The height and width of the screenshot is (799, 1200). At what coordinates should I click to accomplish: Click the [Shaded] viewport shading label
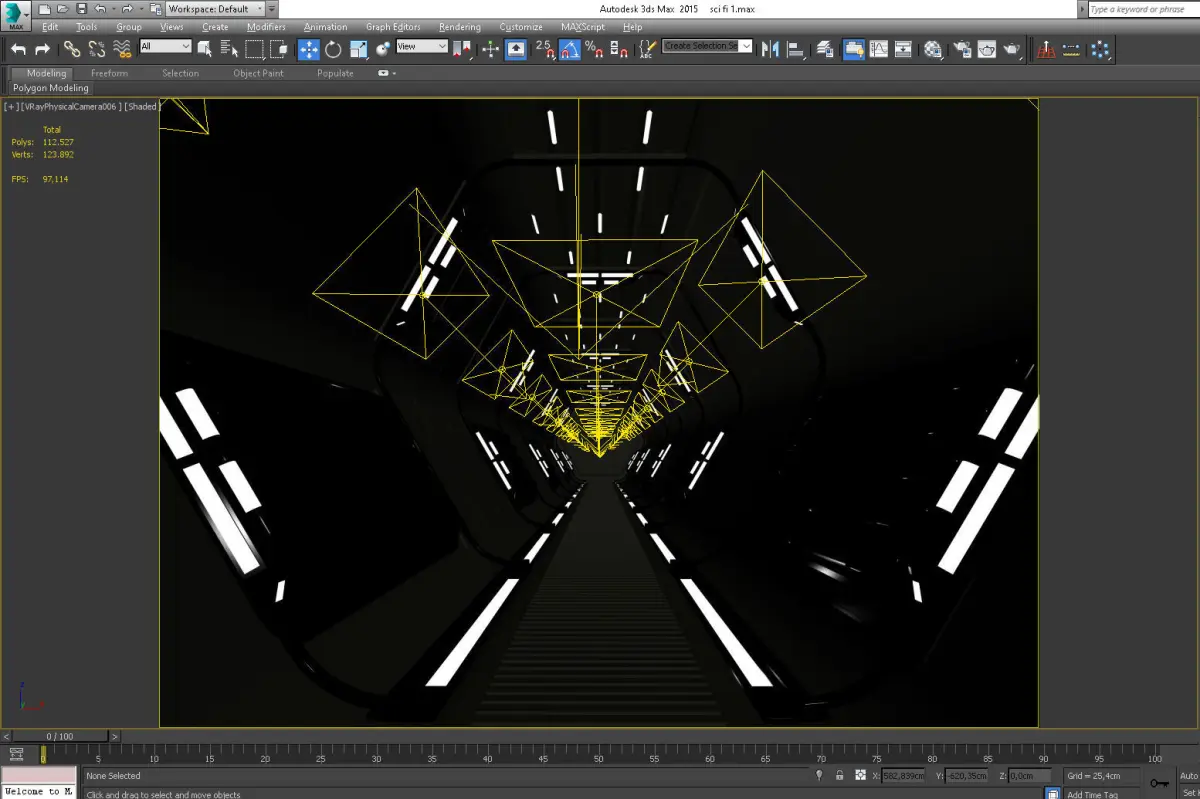(141, 106)
